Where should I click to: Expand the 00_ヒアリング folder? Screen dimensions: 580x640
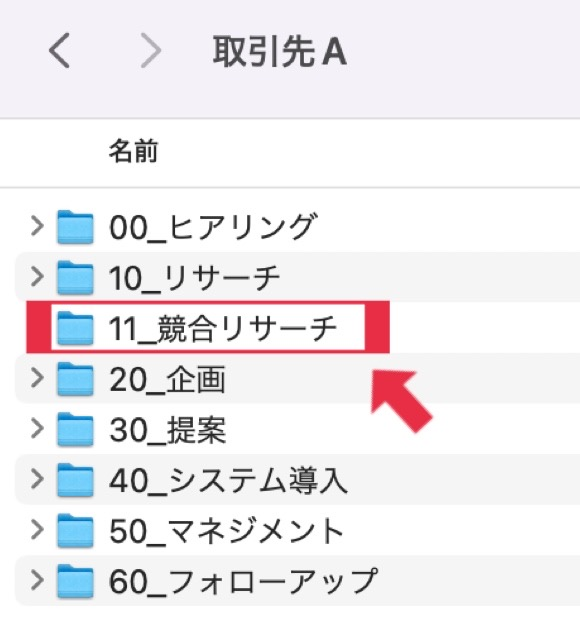pyautogui.click(x=37, y=226)
